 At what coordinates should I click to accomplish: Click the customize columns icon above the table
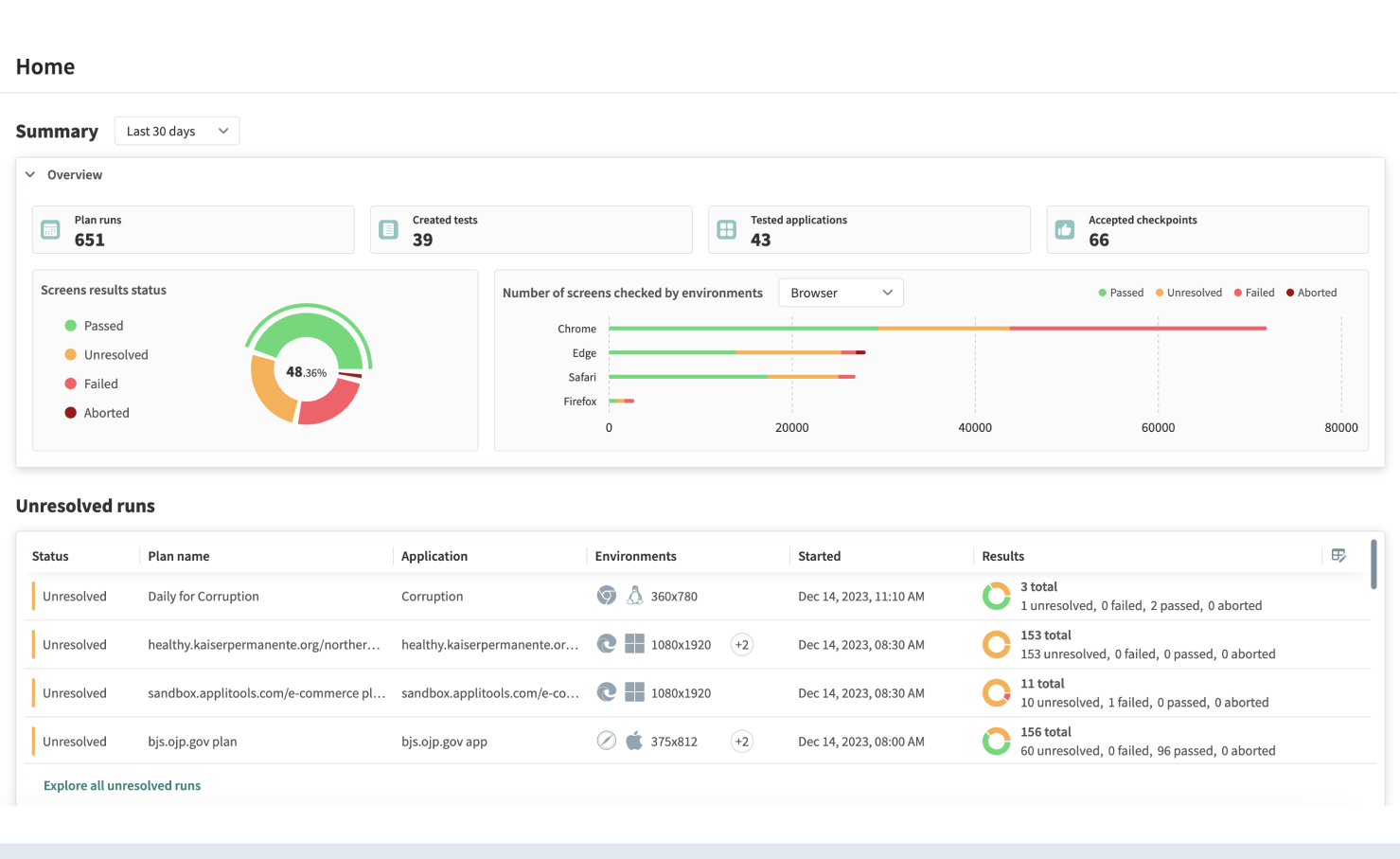(1338, 555)
